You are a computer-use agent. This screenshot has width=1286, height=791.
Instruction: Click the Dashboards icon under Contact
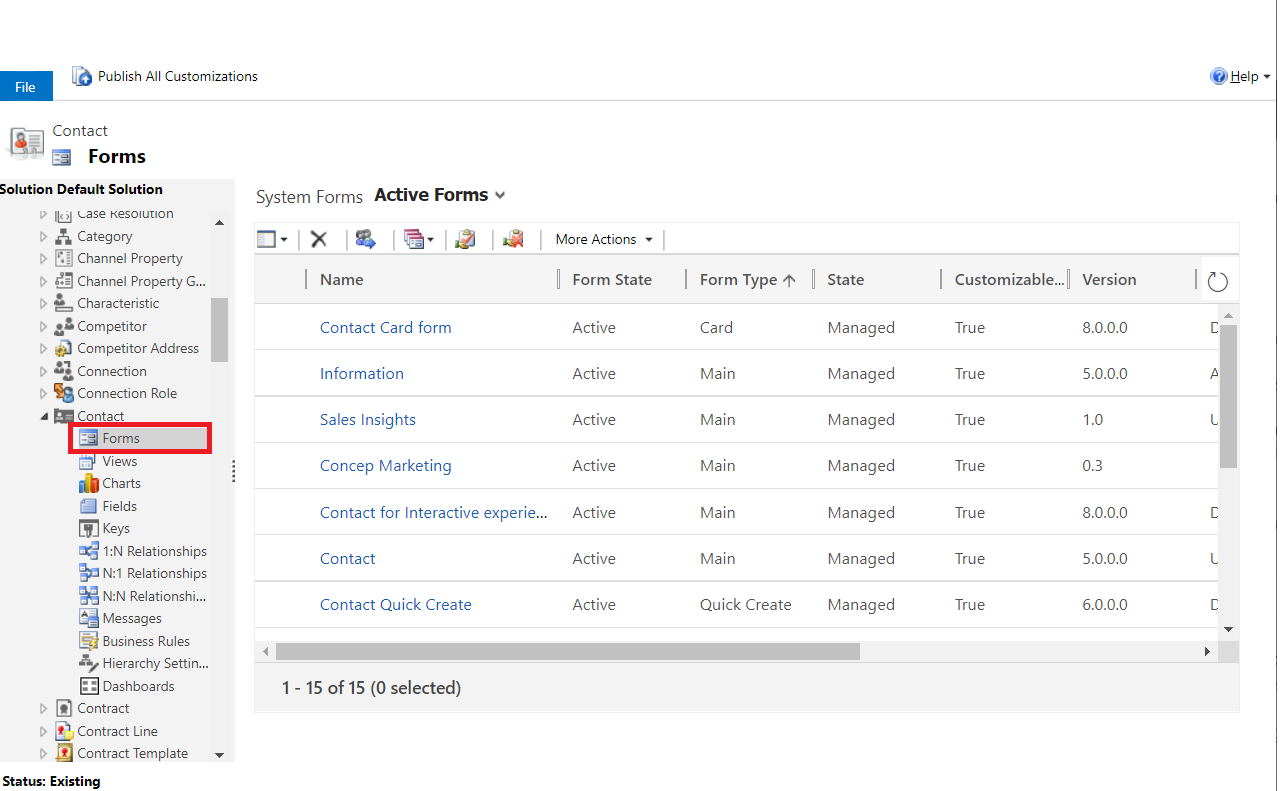88,686
